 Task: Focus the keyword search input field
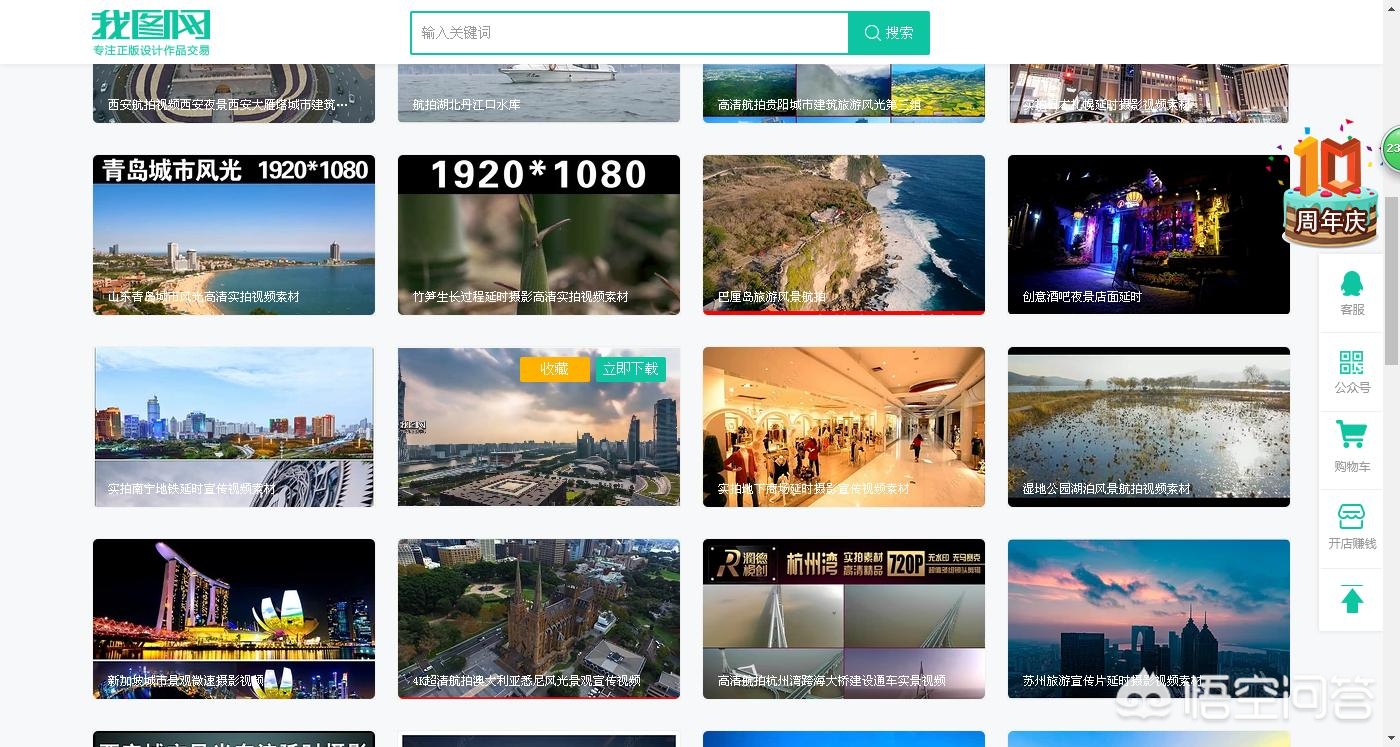pos(629,33)
